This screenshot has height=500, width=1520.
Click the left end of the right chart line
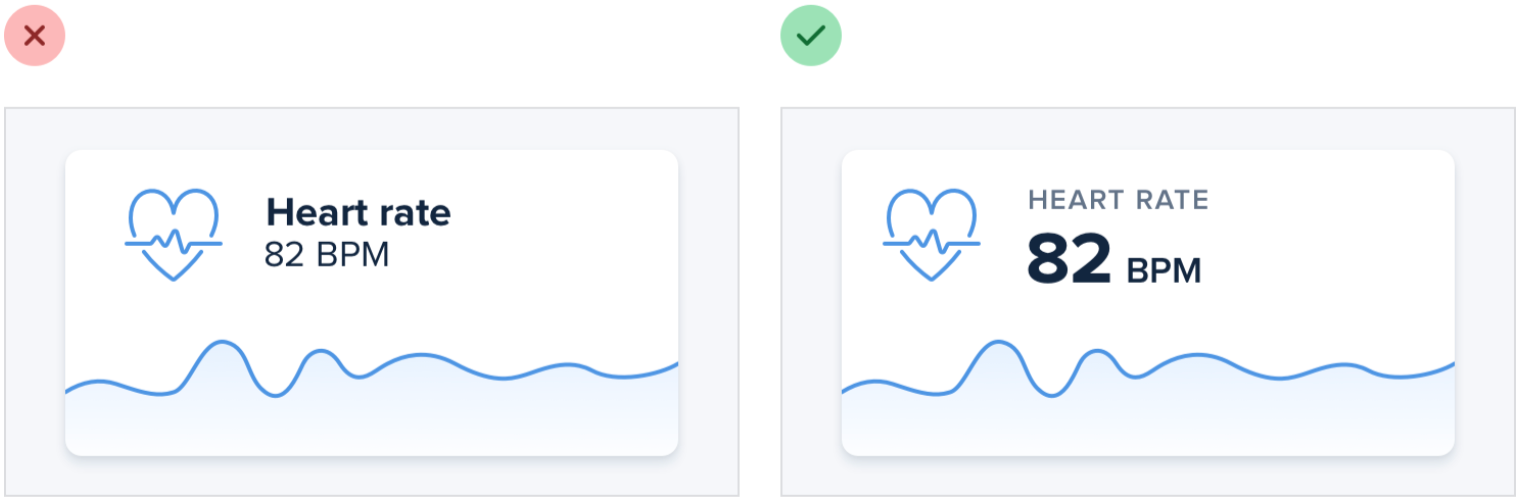pos(846,390)
